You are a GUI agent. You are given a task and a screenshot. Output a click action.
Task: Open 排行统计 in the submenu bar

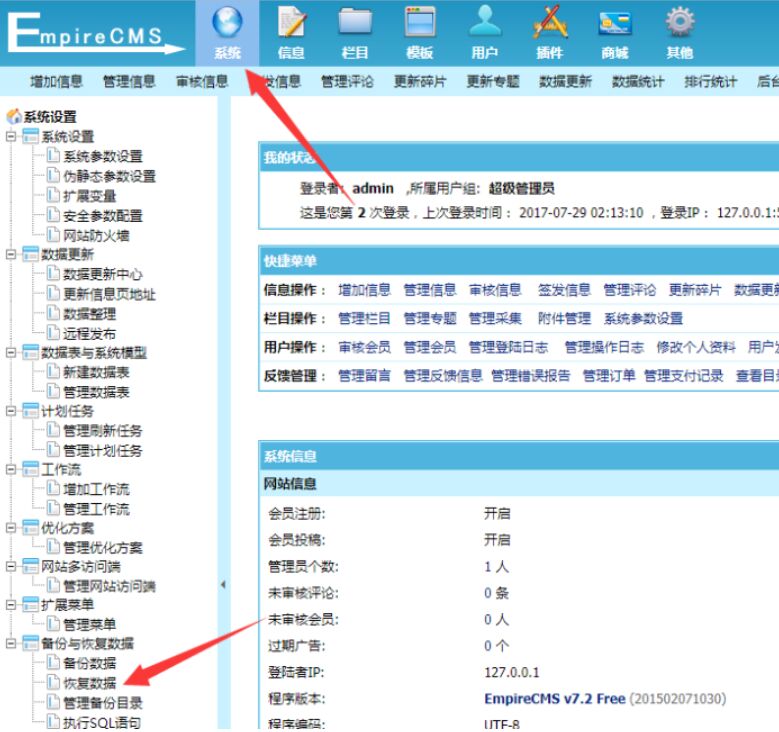711,81
